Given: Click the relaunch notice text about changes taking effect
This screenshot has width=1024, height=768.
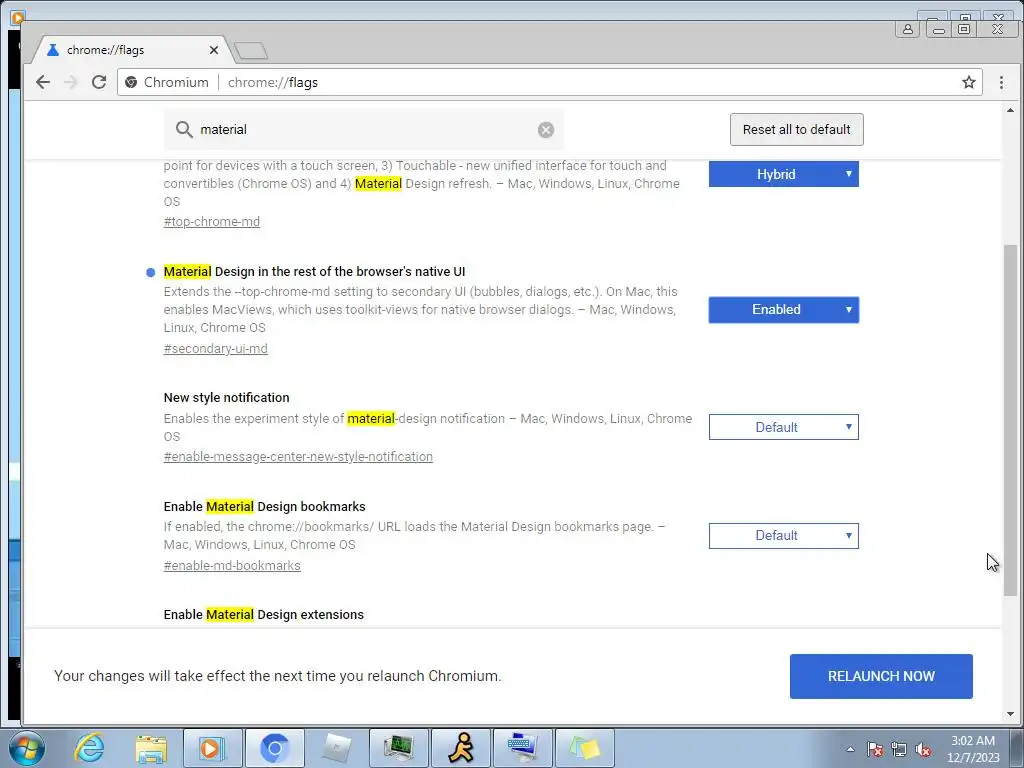Looking at the screenshot, I should 278,676.
